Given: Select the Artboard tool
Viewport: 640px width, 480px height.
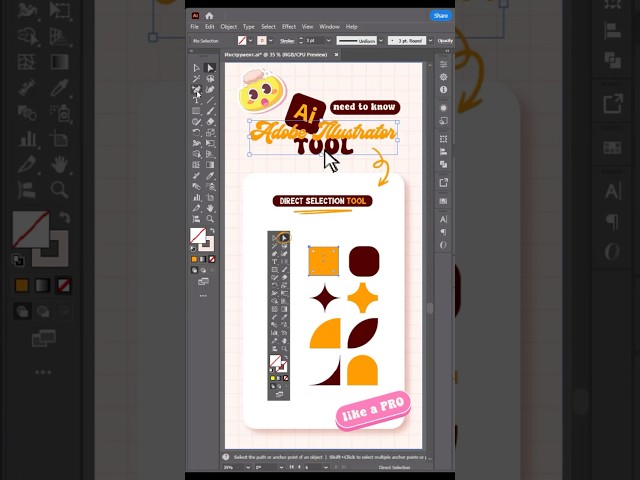Looking at the screenshot, I should (210, 198).
